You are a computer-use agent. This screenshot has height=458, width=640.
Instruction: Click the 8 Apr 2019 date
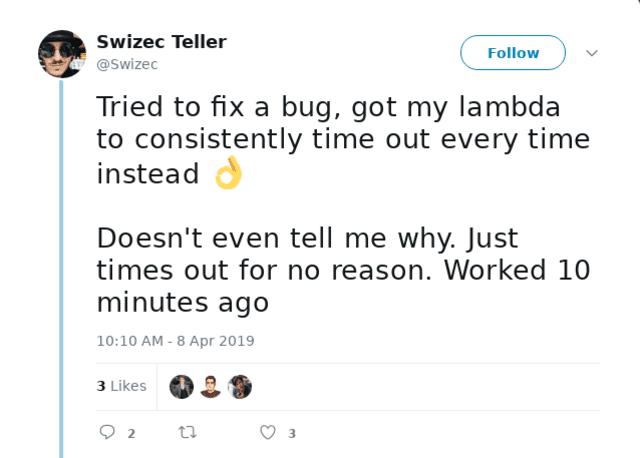click(216, 341)
